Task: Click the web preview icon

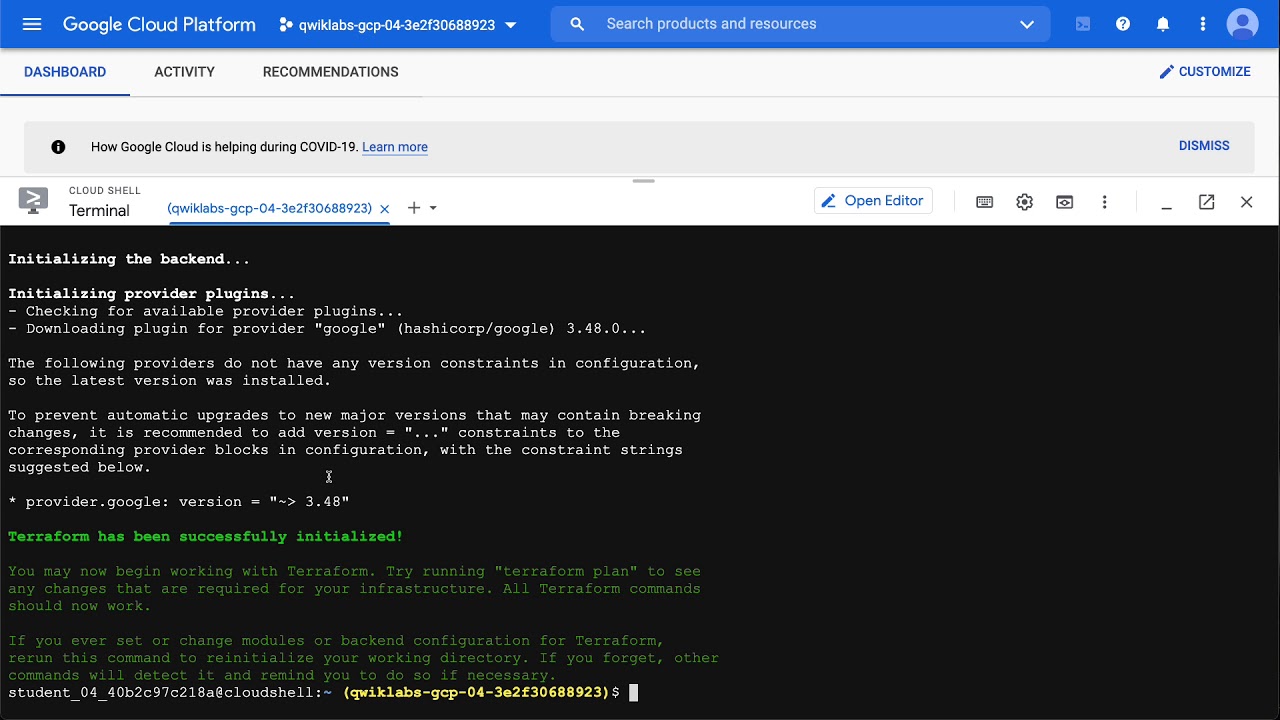Action: pyautogui.click(x=1064, y=202)
